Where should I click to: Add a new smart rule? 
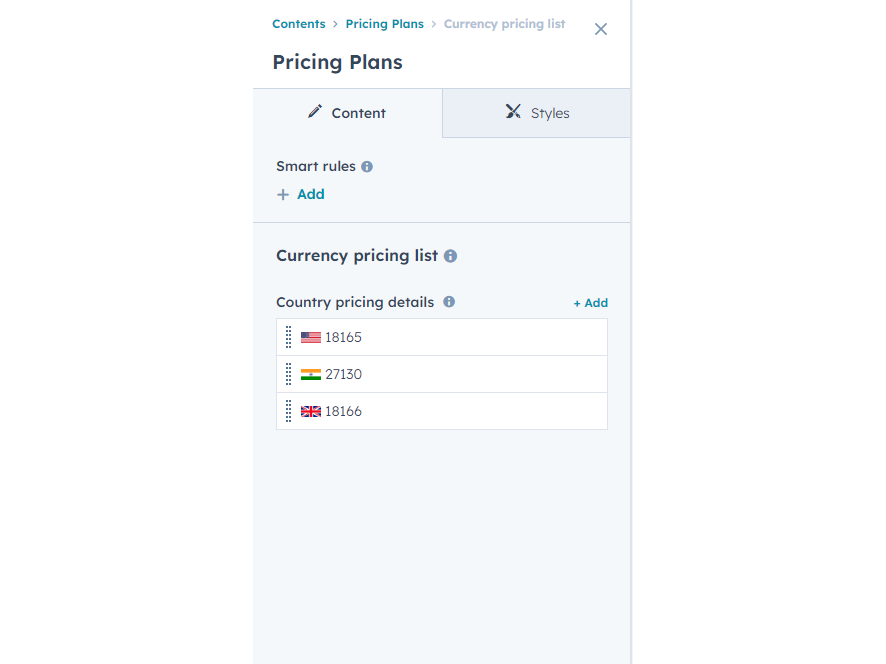coord(300,194)
